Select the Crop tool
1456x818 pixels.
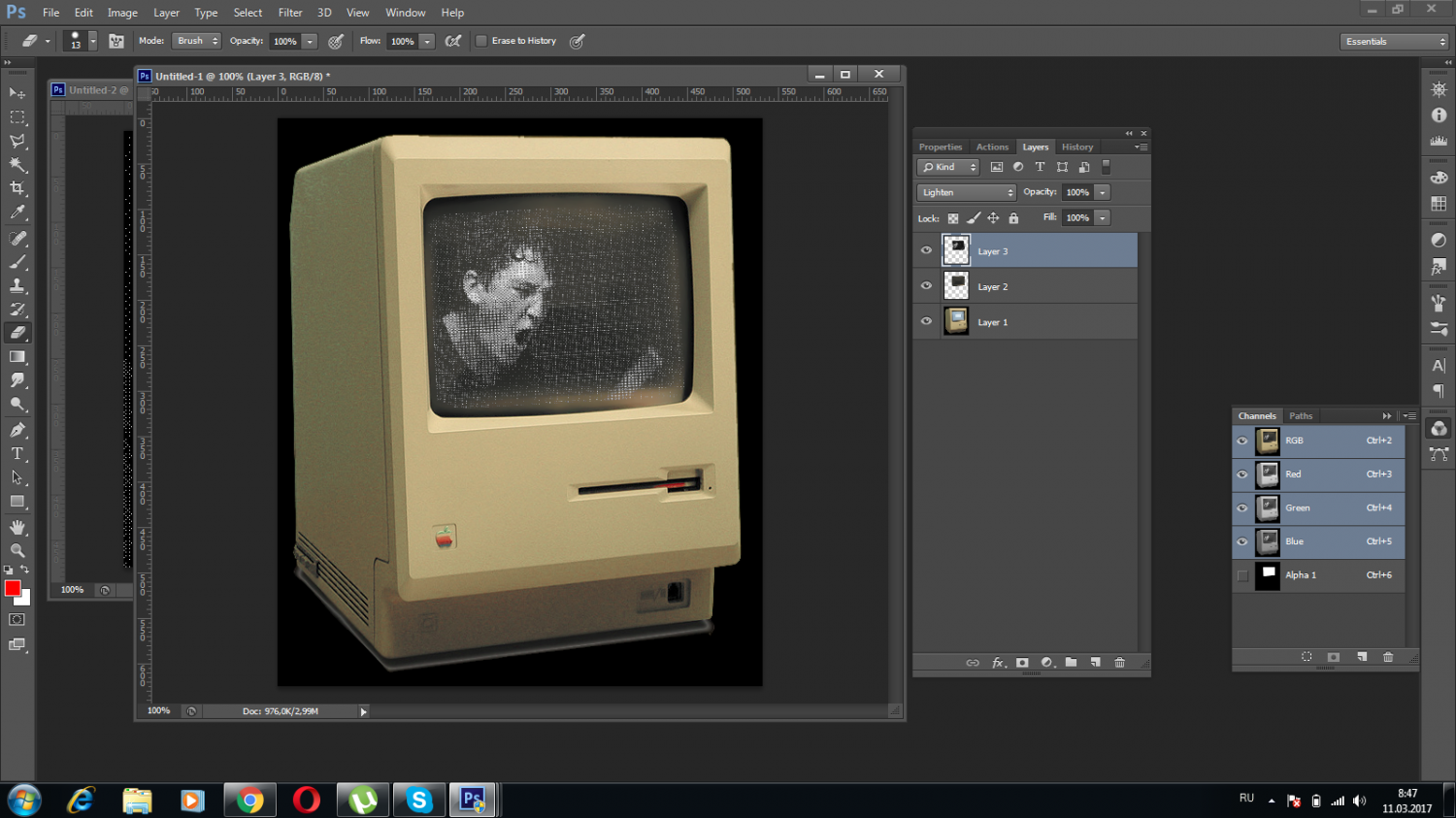(x=17, y=188)
